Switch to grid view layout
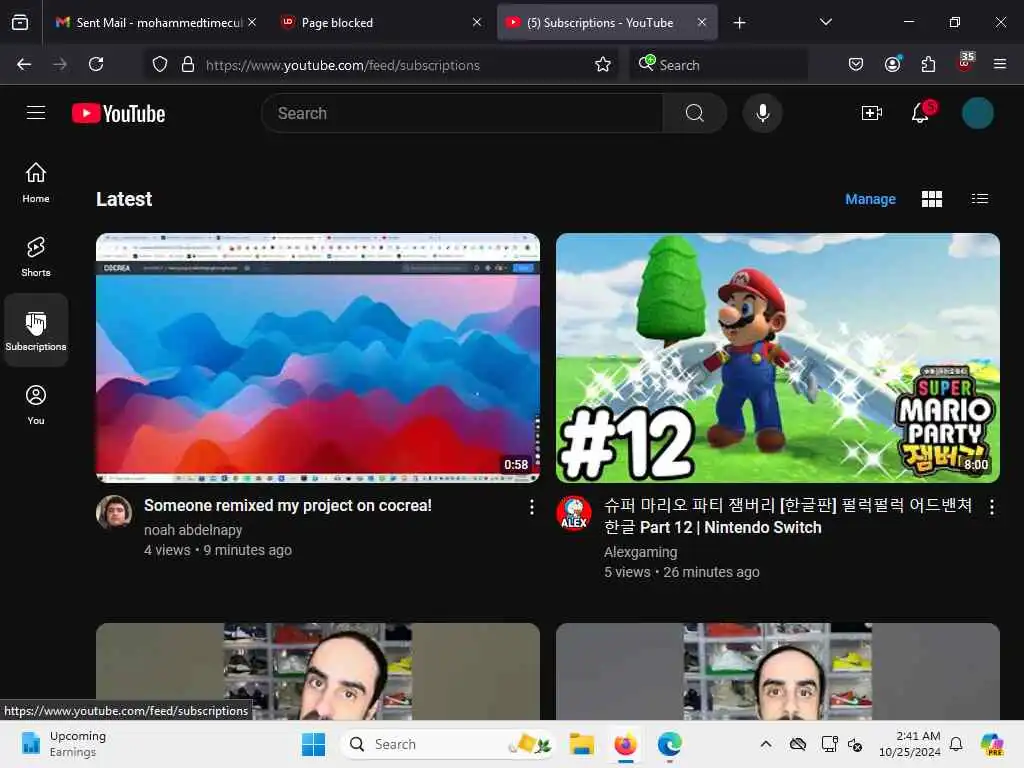The image size is (1024, 768). coord(931,199)
